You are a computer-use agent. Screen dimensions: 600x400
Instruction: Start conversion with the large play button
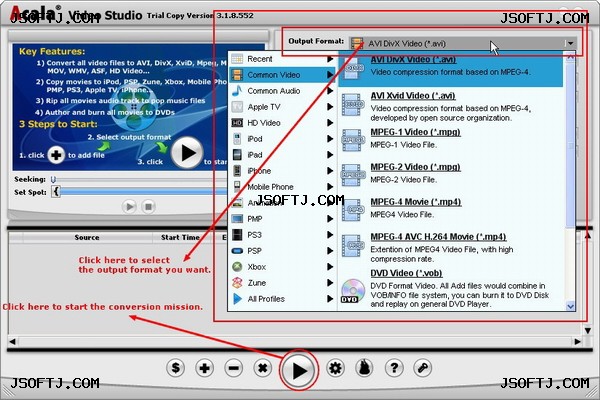coord(299,370)
